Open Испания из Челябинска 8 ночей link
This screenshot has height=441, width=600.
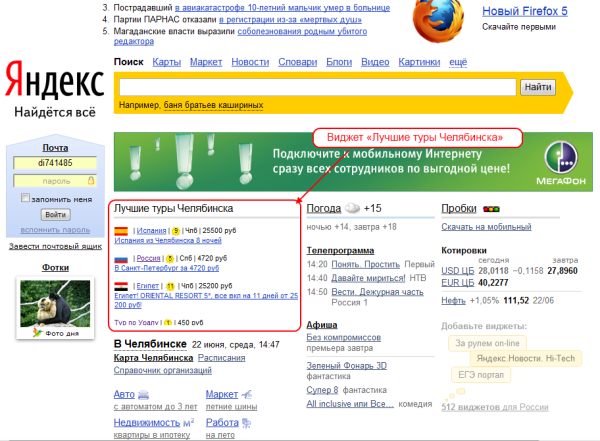(168, 240)
